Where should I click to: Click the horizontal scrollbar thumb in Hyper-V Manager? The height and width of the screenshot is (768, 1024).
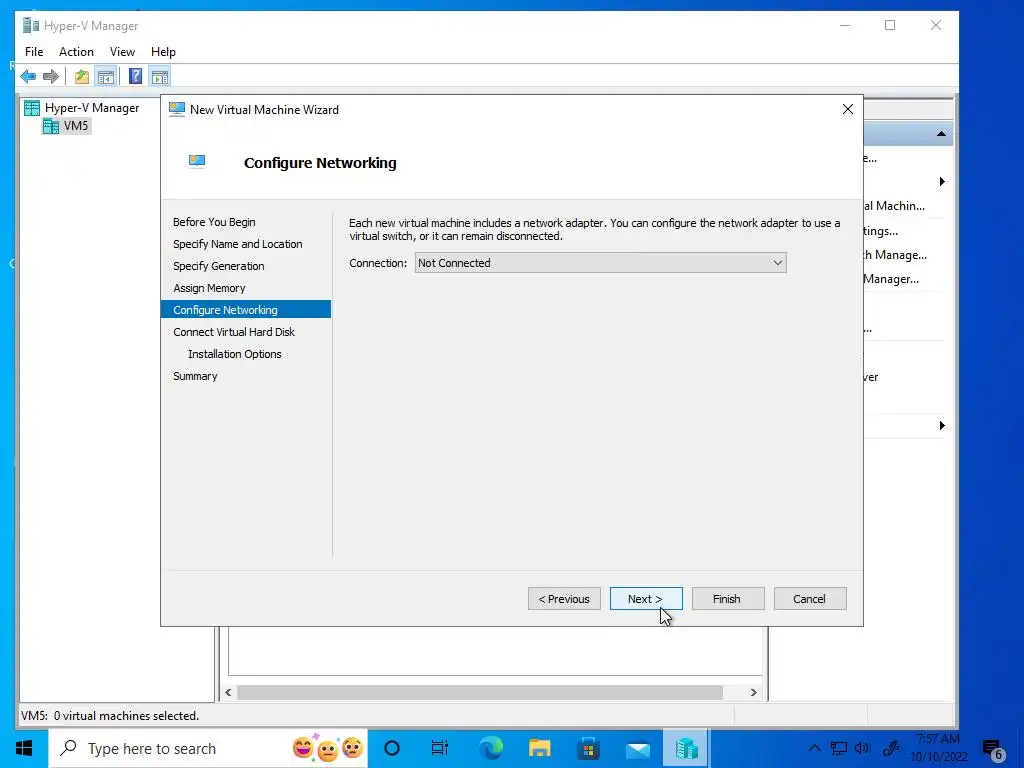(480, 692)
